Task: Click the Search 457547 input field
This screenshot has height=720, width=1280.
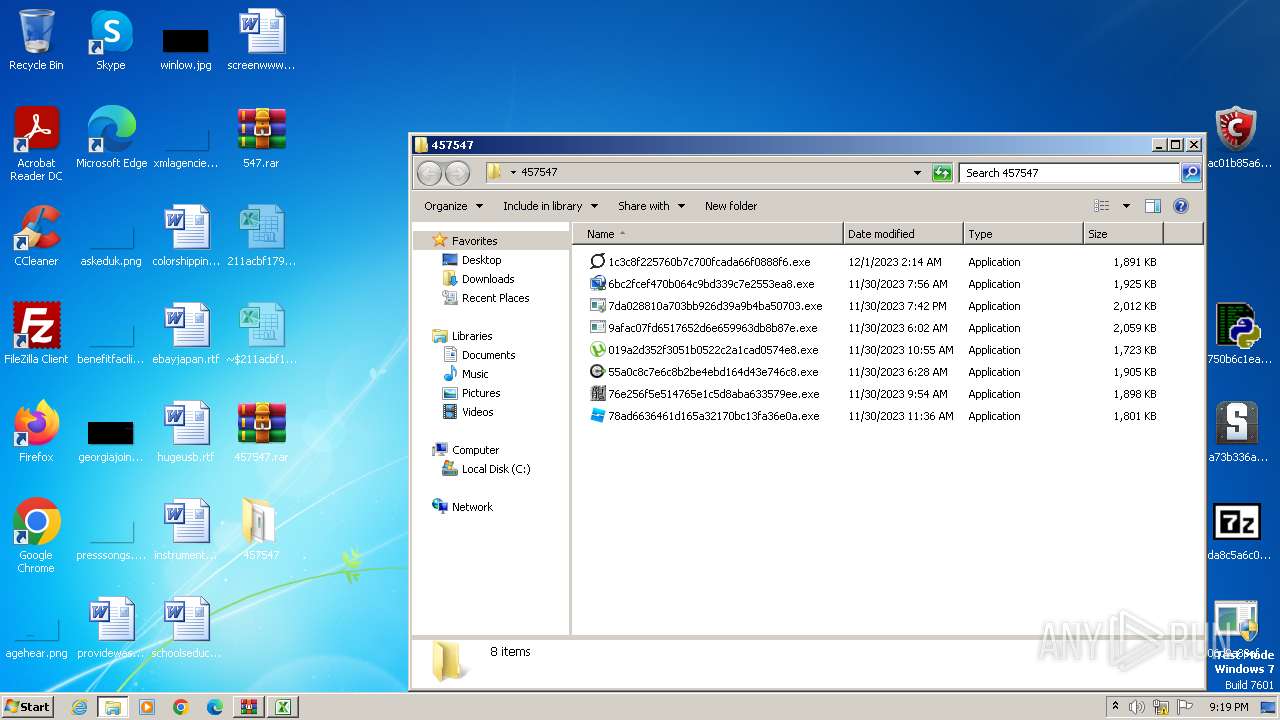Action: [x=1069, y=173]
